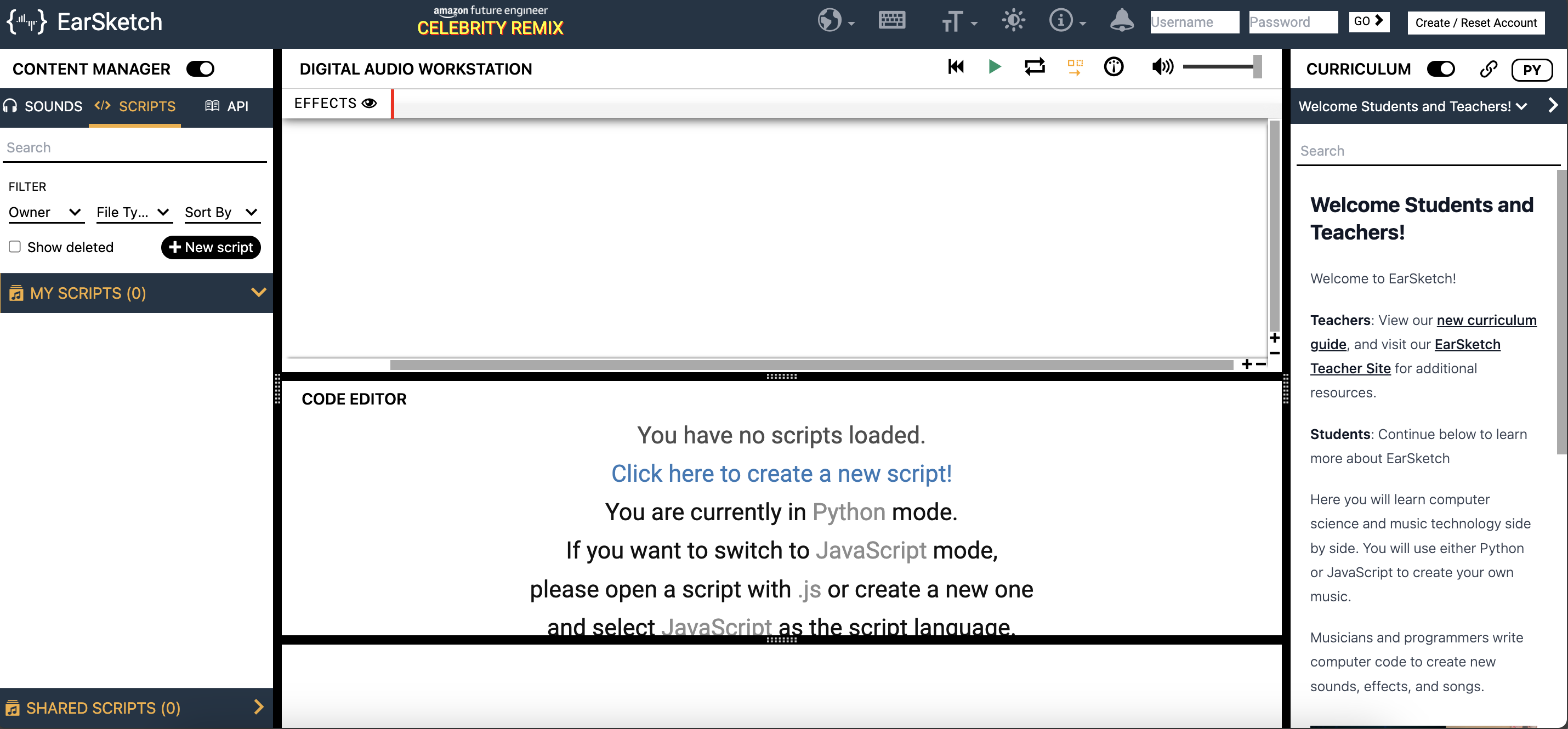The width and height of the screenshot is (1568, 729).
Task: Open the Sort By dropdown
Action: (x=221, y=212)
